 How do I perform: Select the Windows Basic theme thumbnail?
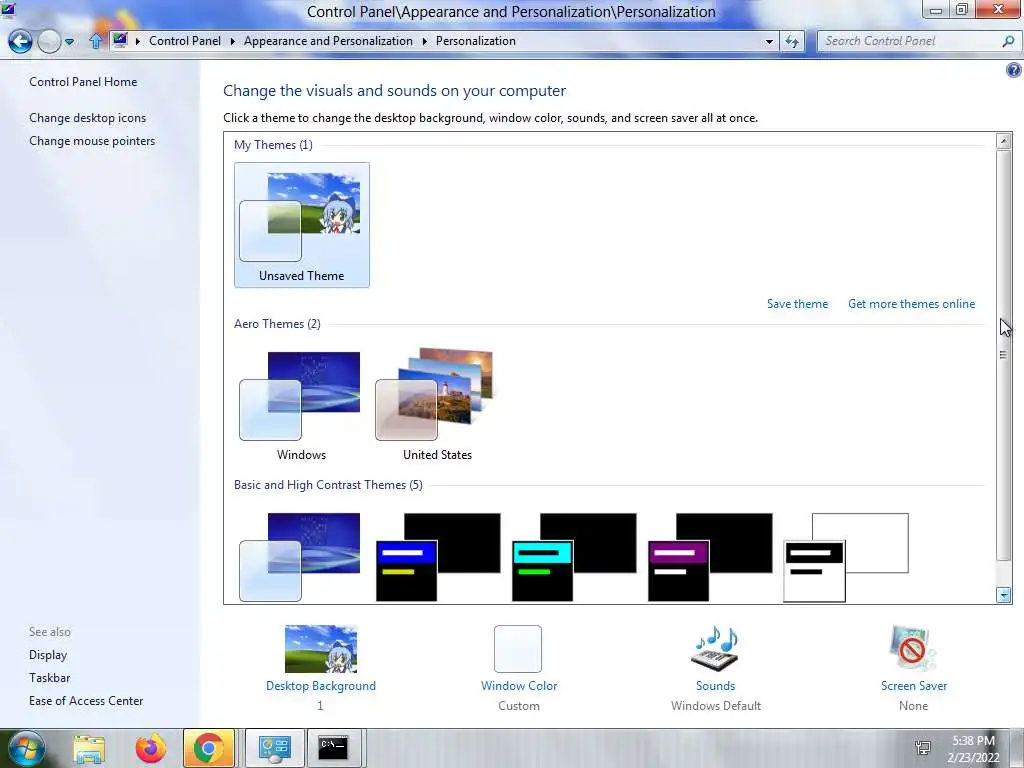[300, 556]
